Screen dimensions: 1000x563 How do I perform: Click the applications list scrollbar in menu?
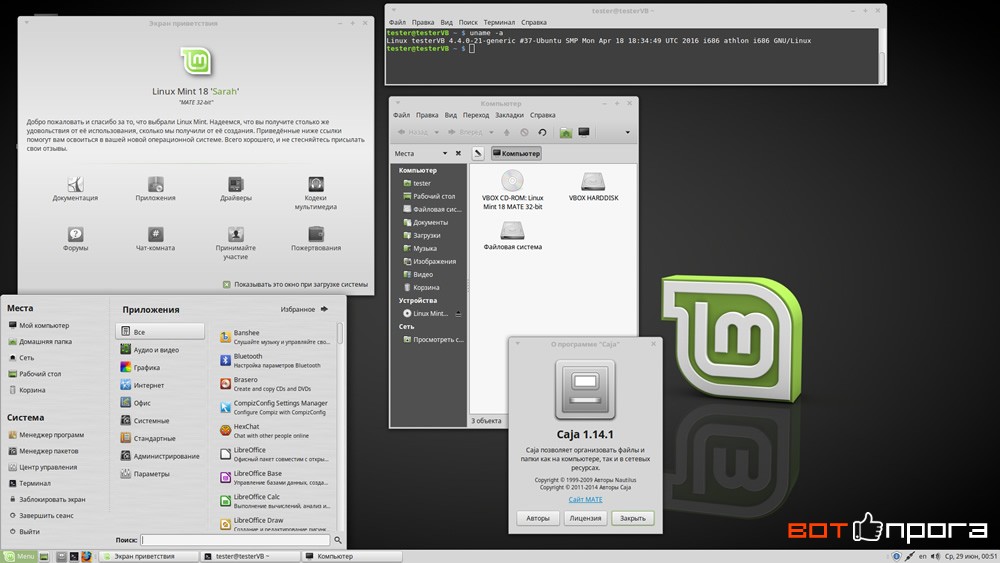tap(340, 334)
